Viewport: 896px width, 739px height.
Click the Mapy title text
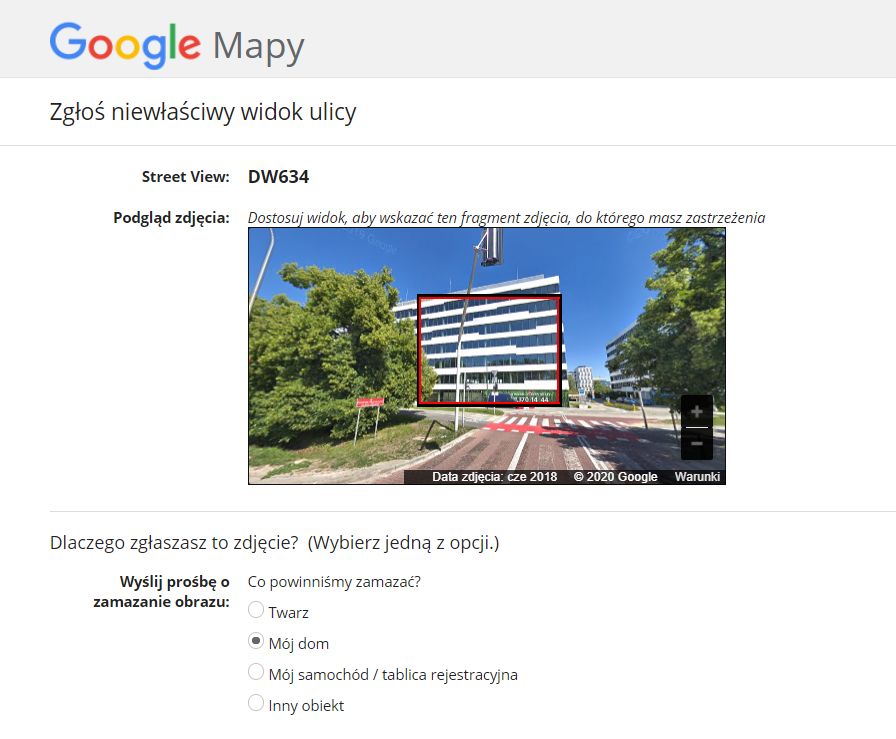(258, 47)
